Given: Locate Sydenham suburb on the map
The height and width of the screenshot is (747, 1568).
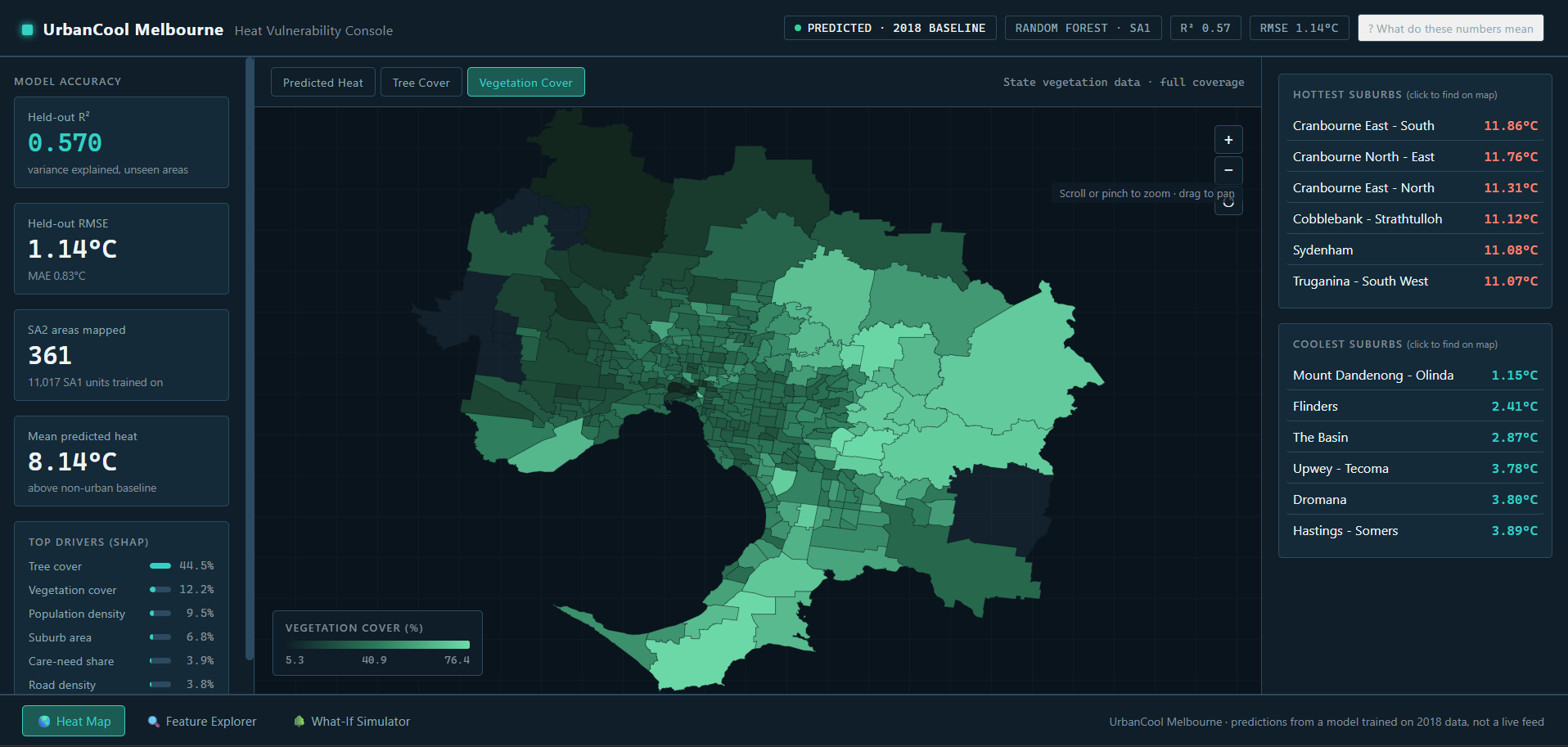Looking at the screenshot, I should tap(1415, 250).
